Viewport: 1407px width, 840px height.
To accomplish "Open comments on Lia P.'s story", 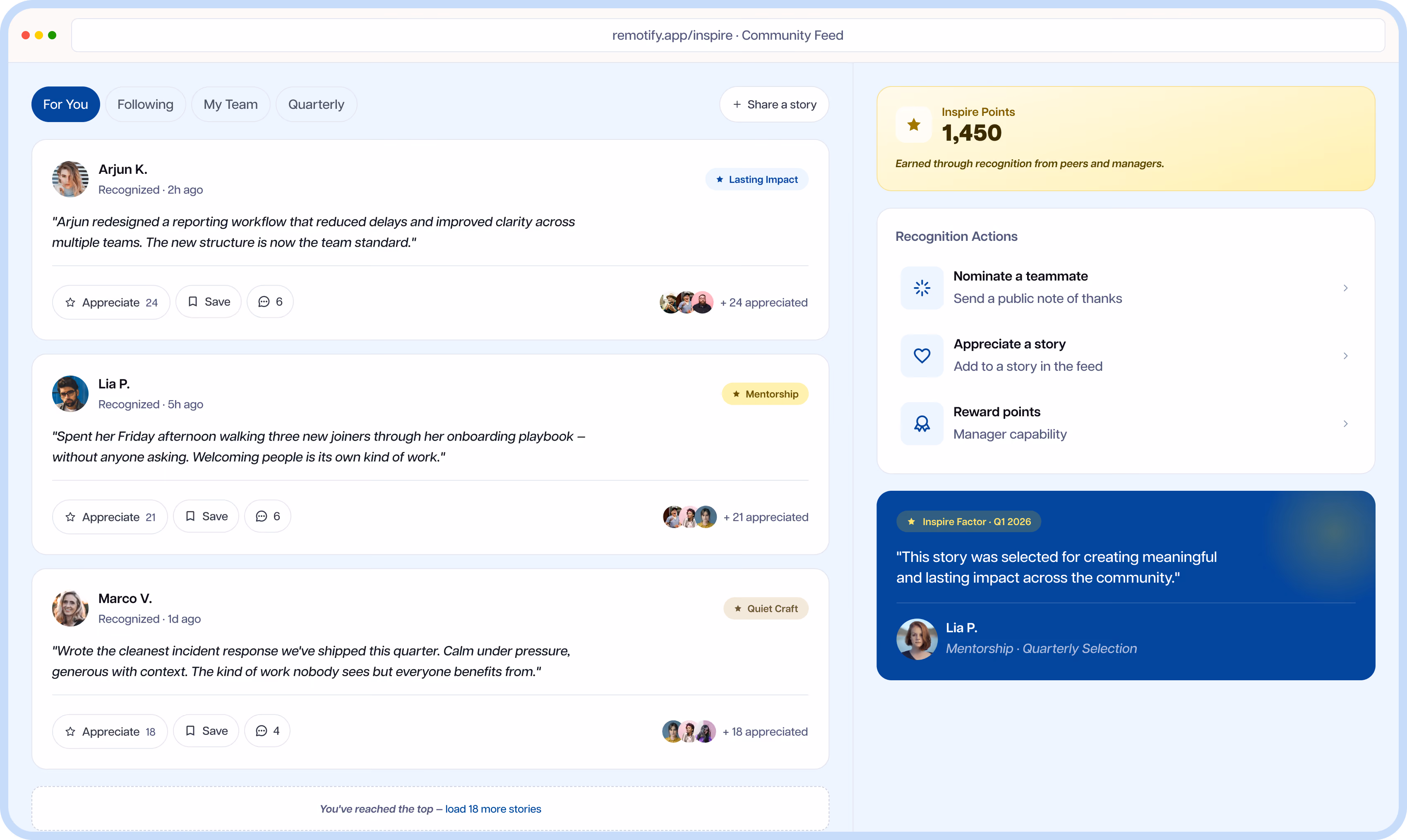I will 268,516.
